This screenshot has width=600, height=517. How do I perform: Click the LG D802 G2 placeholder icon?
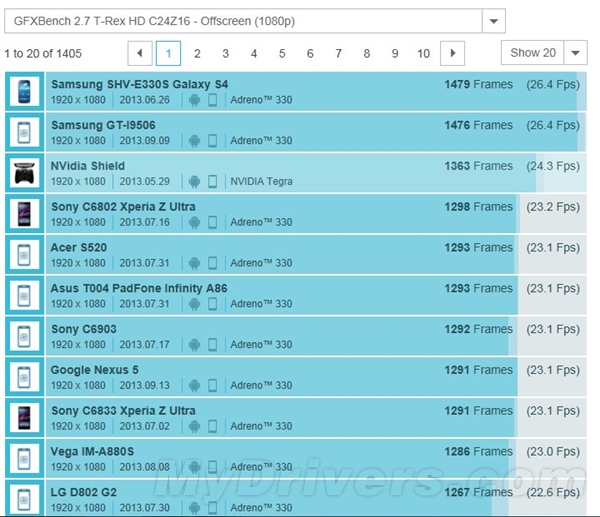(24, 499)
